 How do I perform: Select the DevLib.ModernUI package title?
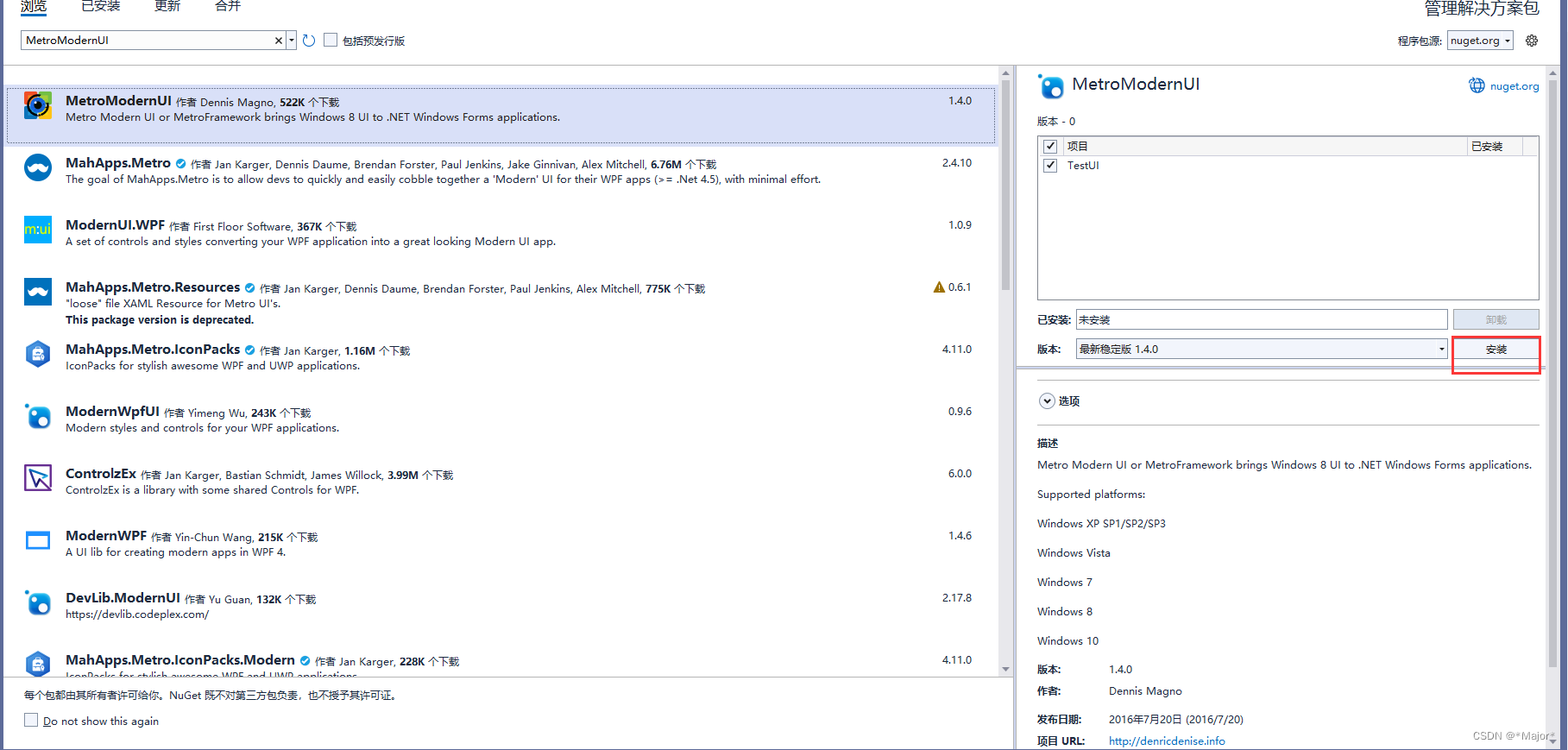pyautogui.click(x=123, y=598)
